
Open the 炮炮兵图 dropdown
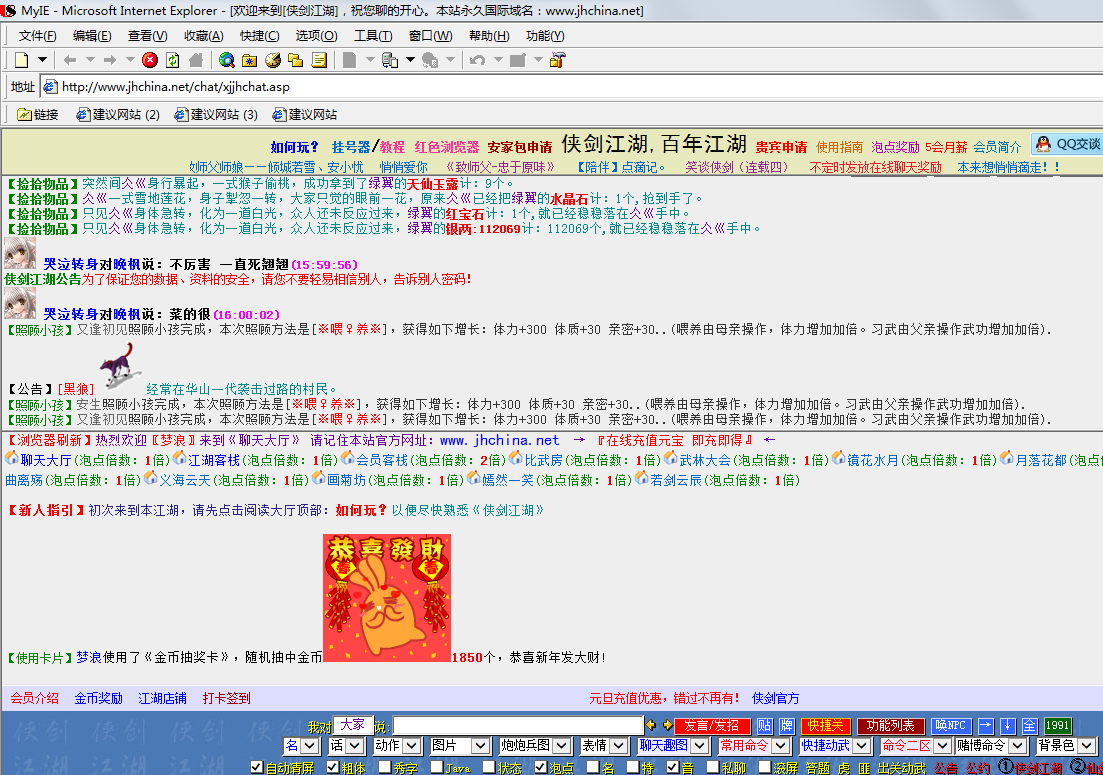[x=535, y=745]
